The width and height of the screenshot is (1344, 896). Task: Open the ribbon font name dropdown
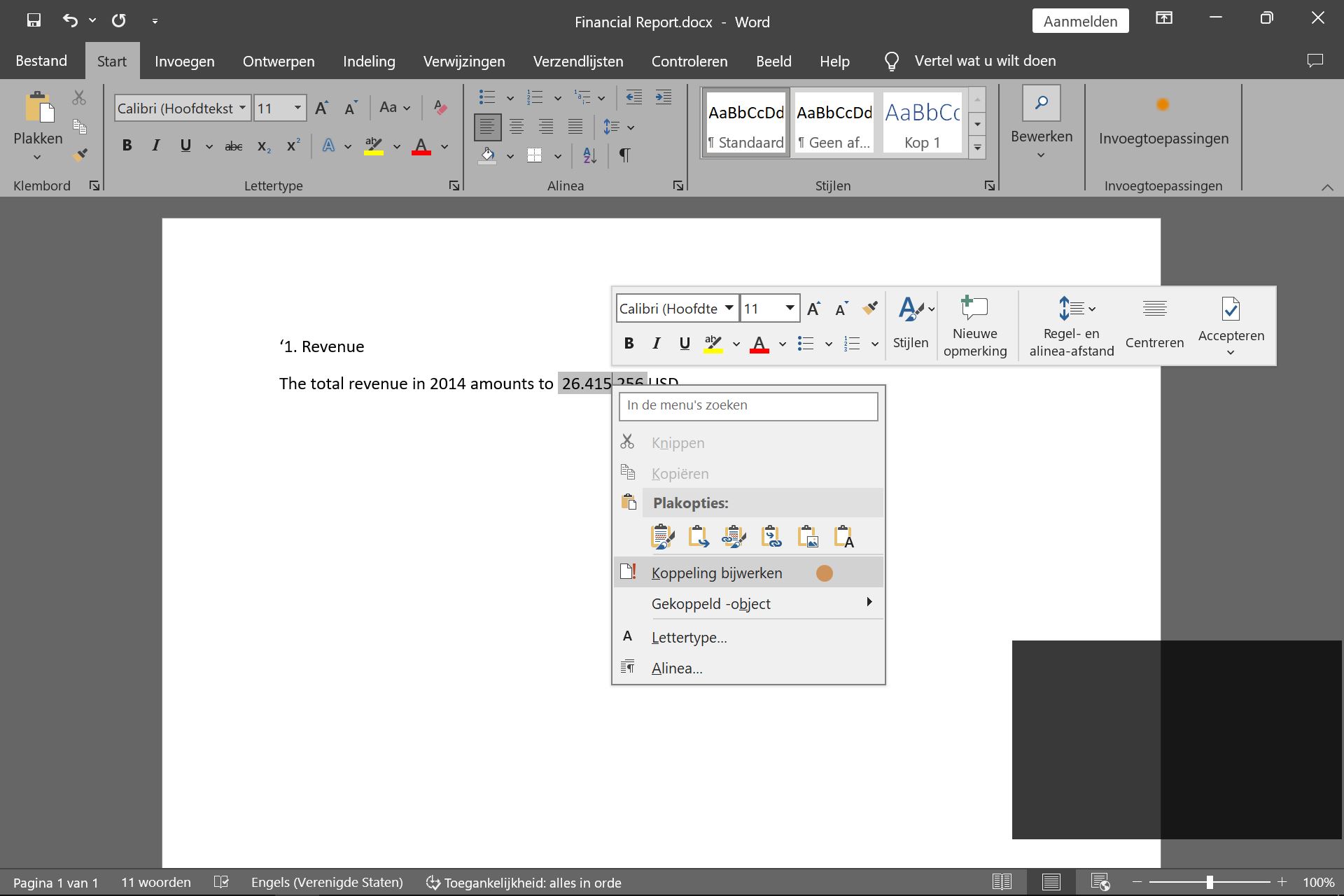[242, 108]
